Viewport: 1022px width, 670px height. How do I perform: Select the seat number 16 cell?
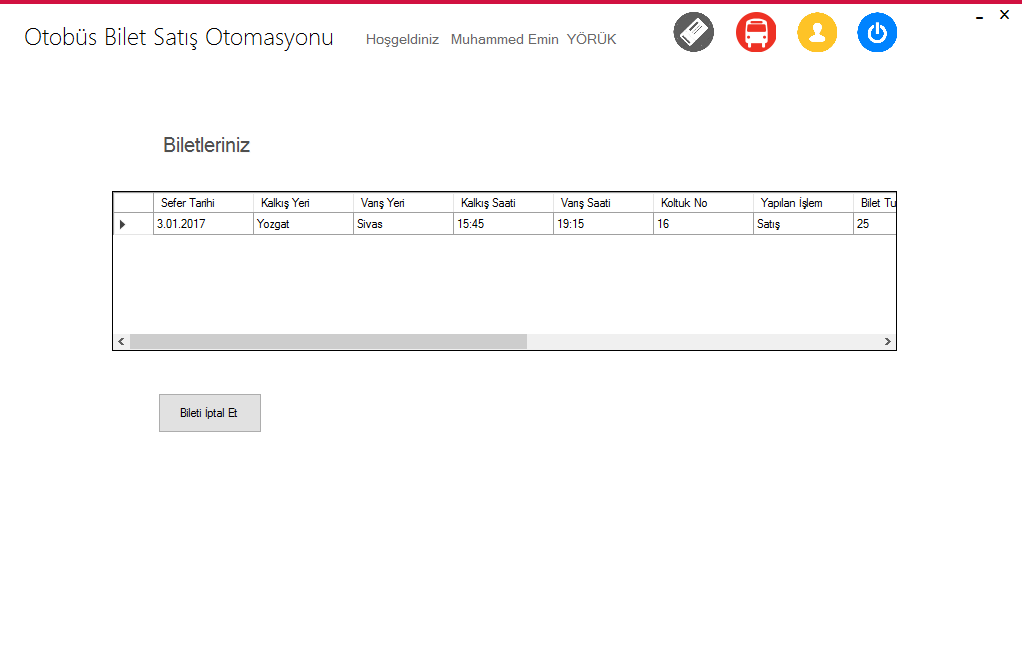coord(703,224)
